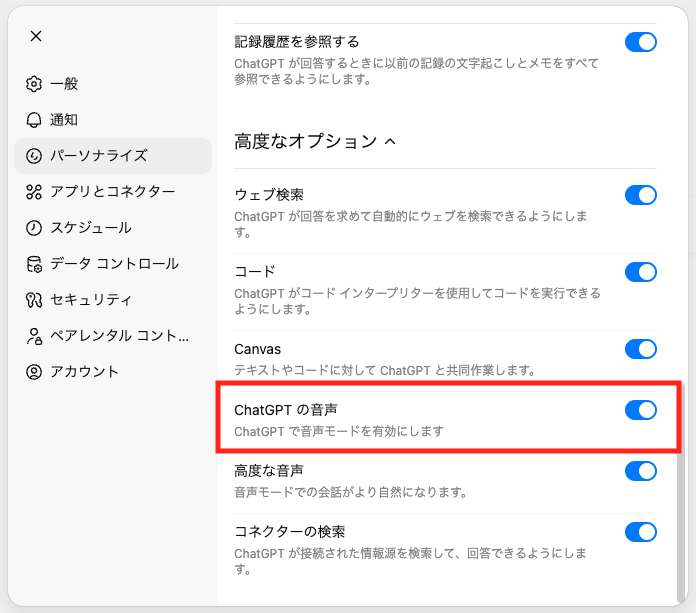
Task: Toggle the ChatGPT の音声 switch
Action: tap(640, 410)
